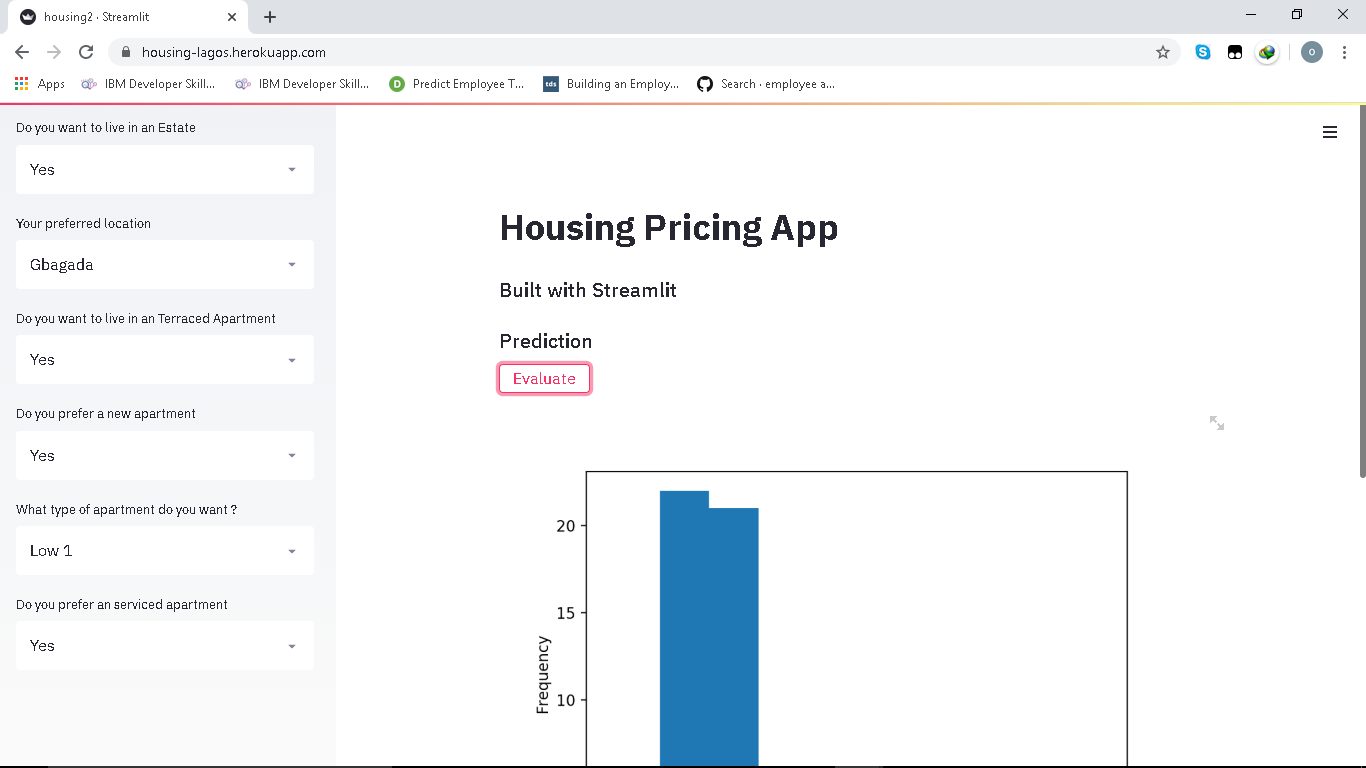Restore down the Chrome window
Image resolution: width=1366 pixels, height=768 pixels.
(1297, 14)
